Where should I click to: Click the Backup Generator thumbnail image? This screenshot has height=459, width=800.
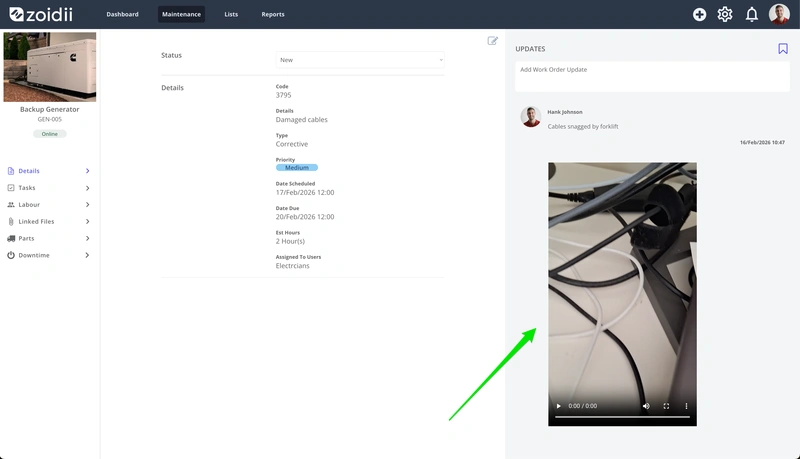[x=49, y=67]
